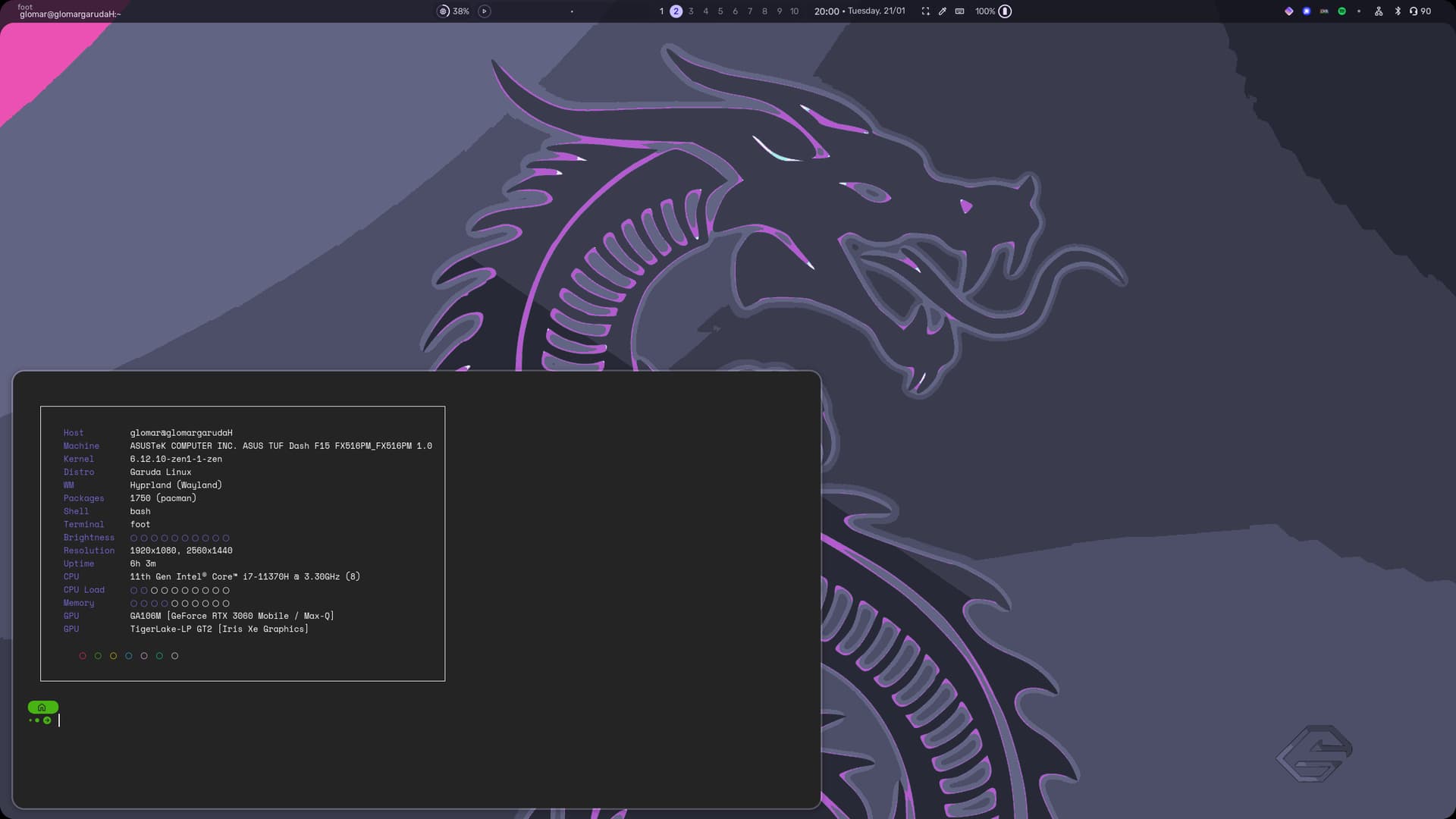Click the Kernel label in fastfetch output
1456x819 pixels.
click(x=79, y=459)
